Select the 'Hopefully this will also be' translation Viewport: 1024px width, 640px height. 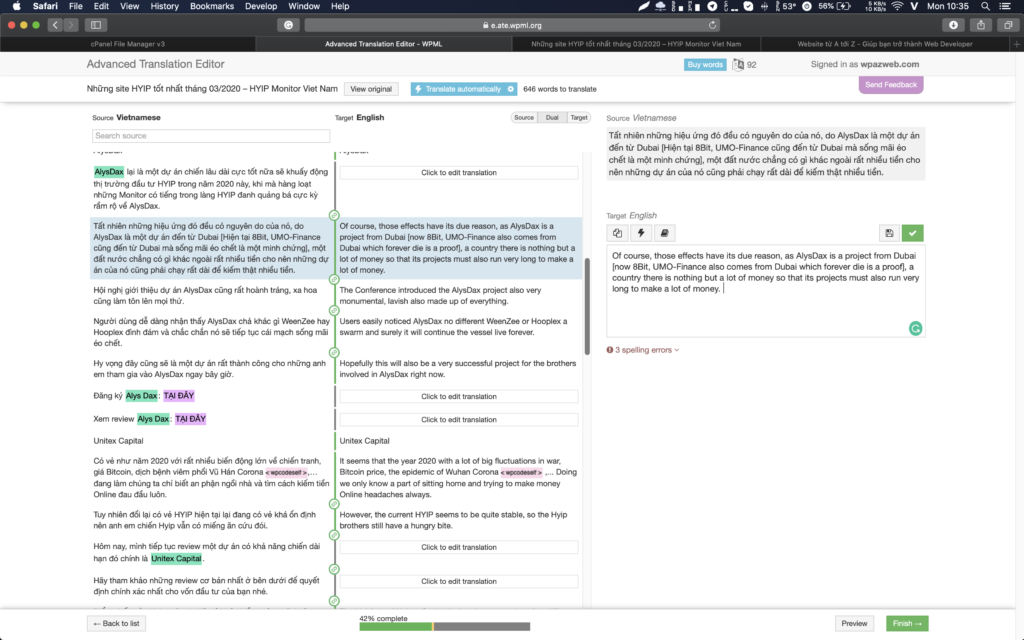coord(457,369)
